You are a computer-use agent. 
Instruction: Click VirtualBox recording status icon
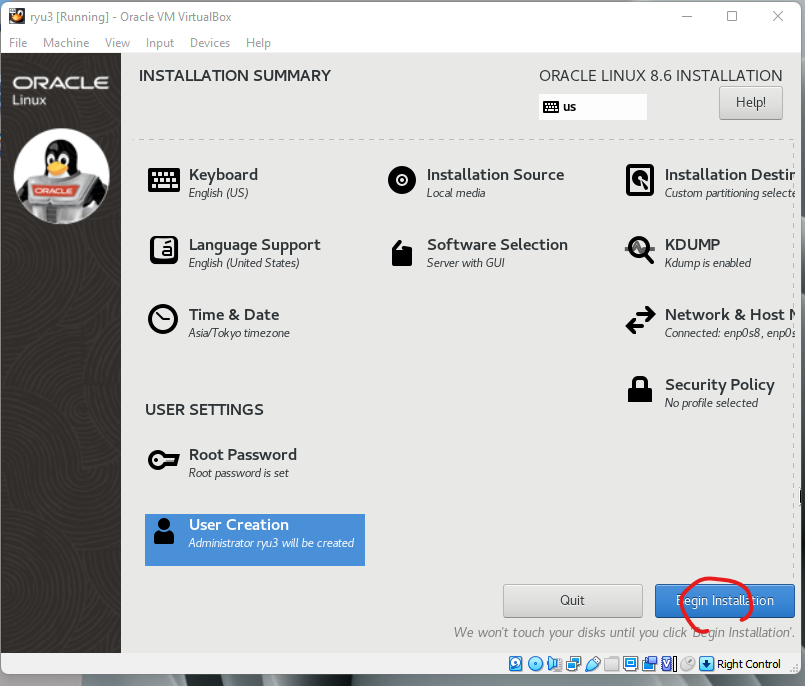tap(649, 663)
